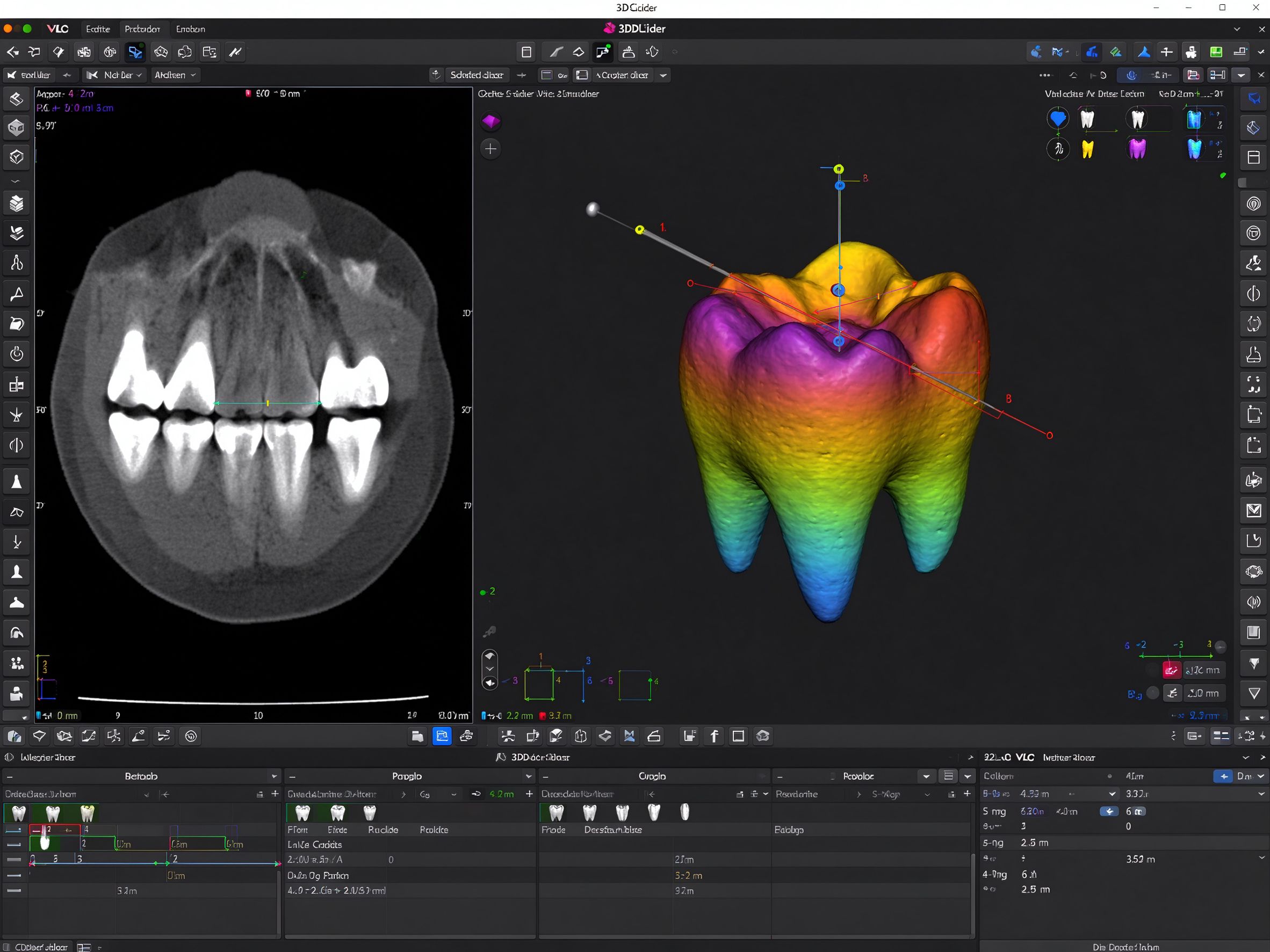Toggle the blue arrow pill in 5 mg row
1270x952 pixels.
(1109, 811)
